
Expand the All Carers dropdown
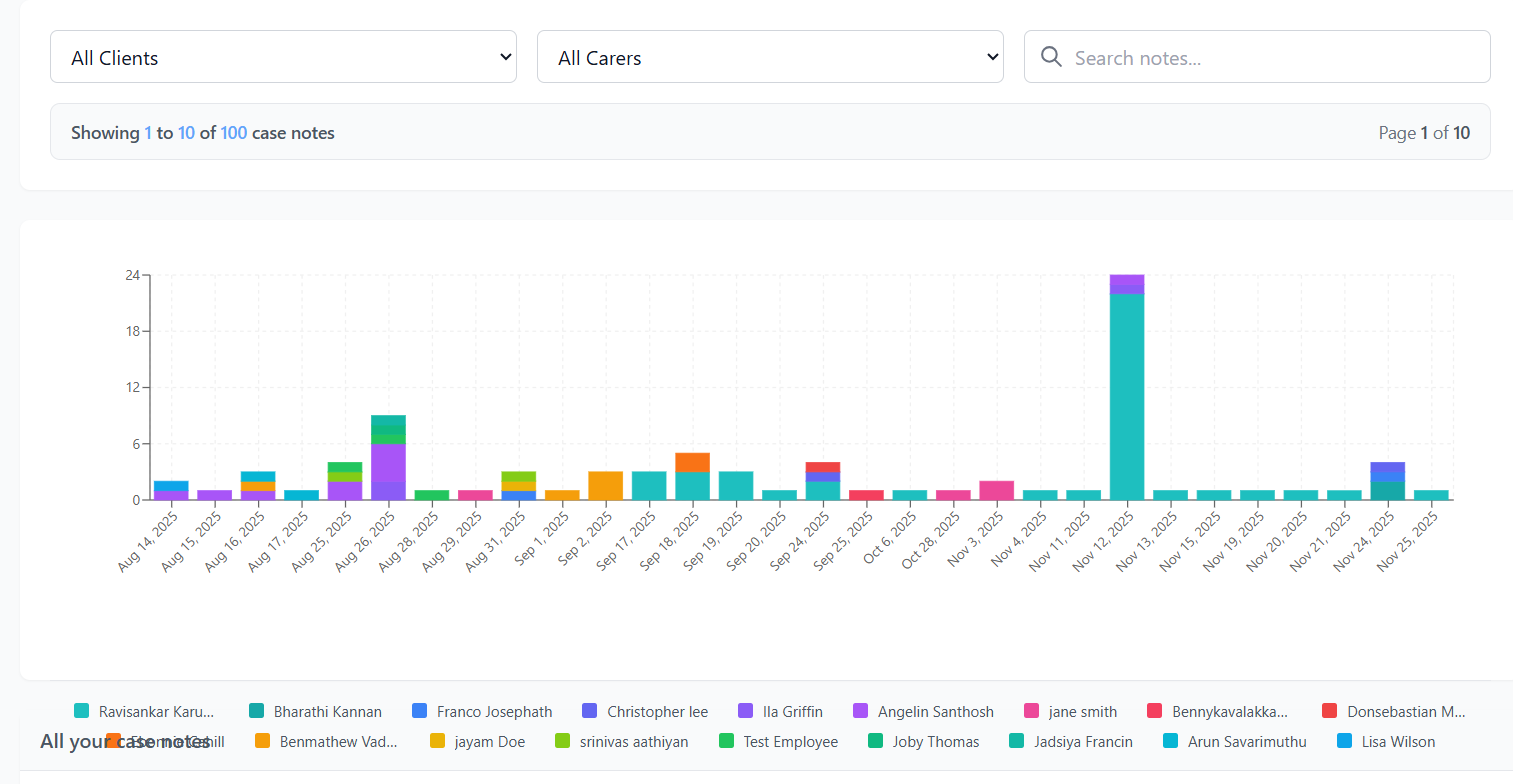coord(770,57)
